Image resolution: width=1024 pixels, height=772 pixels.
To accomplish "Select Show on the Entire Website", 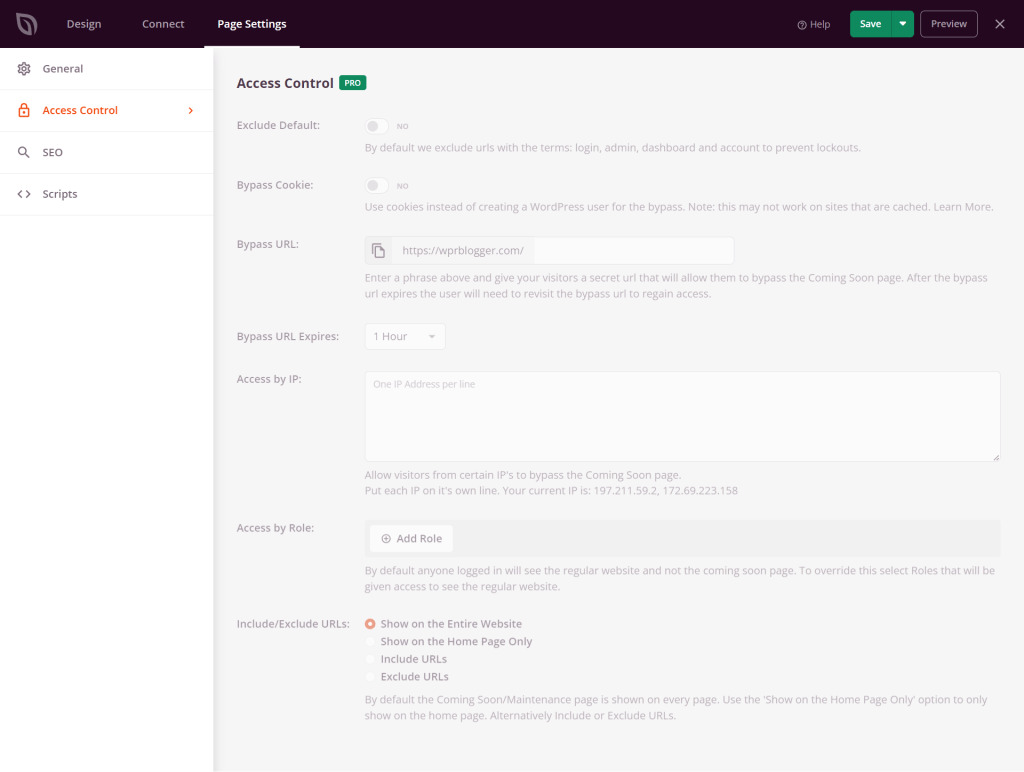I will [370, 624].
